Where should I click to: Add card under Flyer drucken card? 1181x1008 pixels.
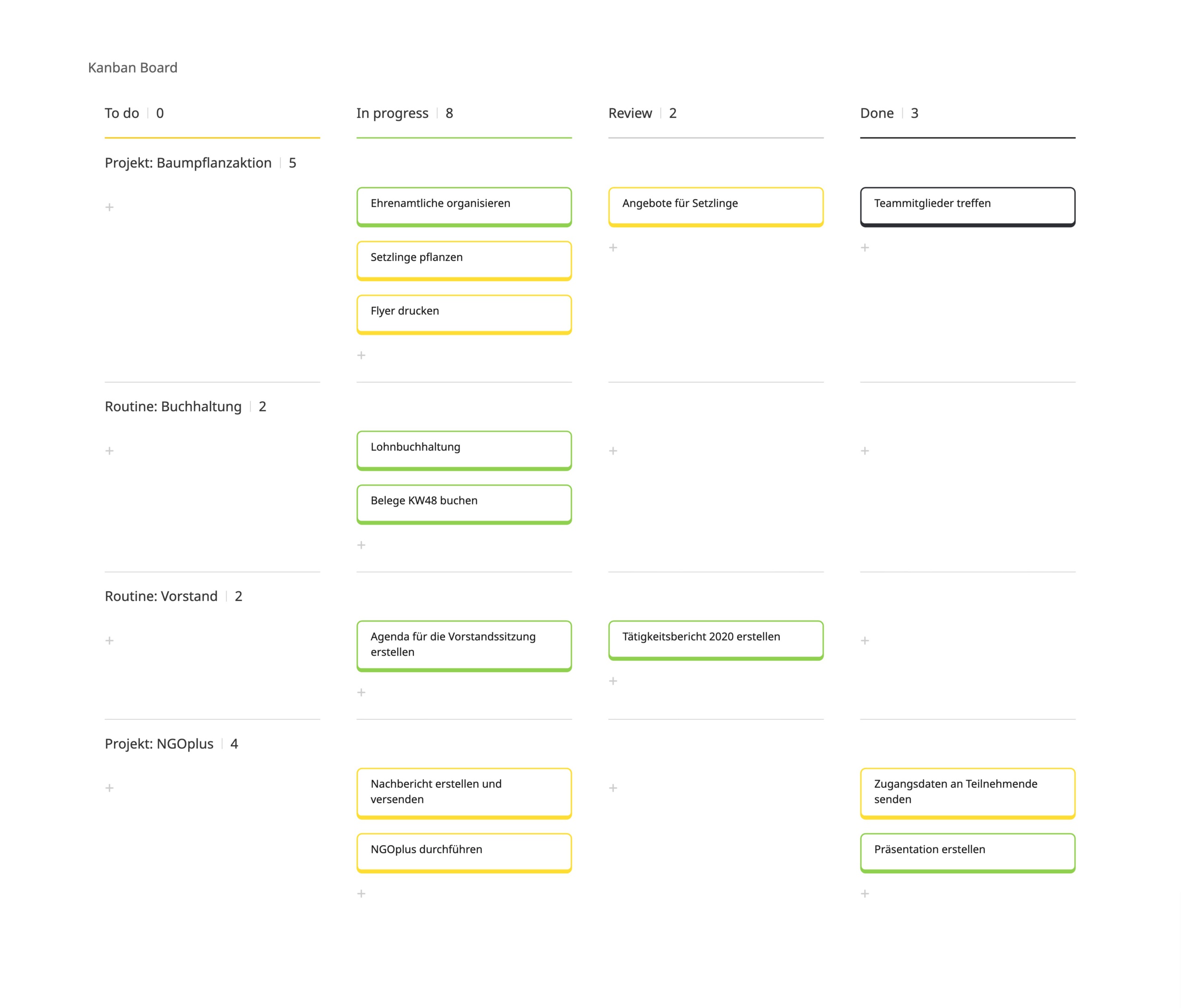[361, 356]
